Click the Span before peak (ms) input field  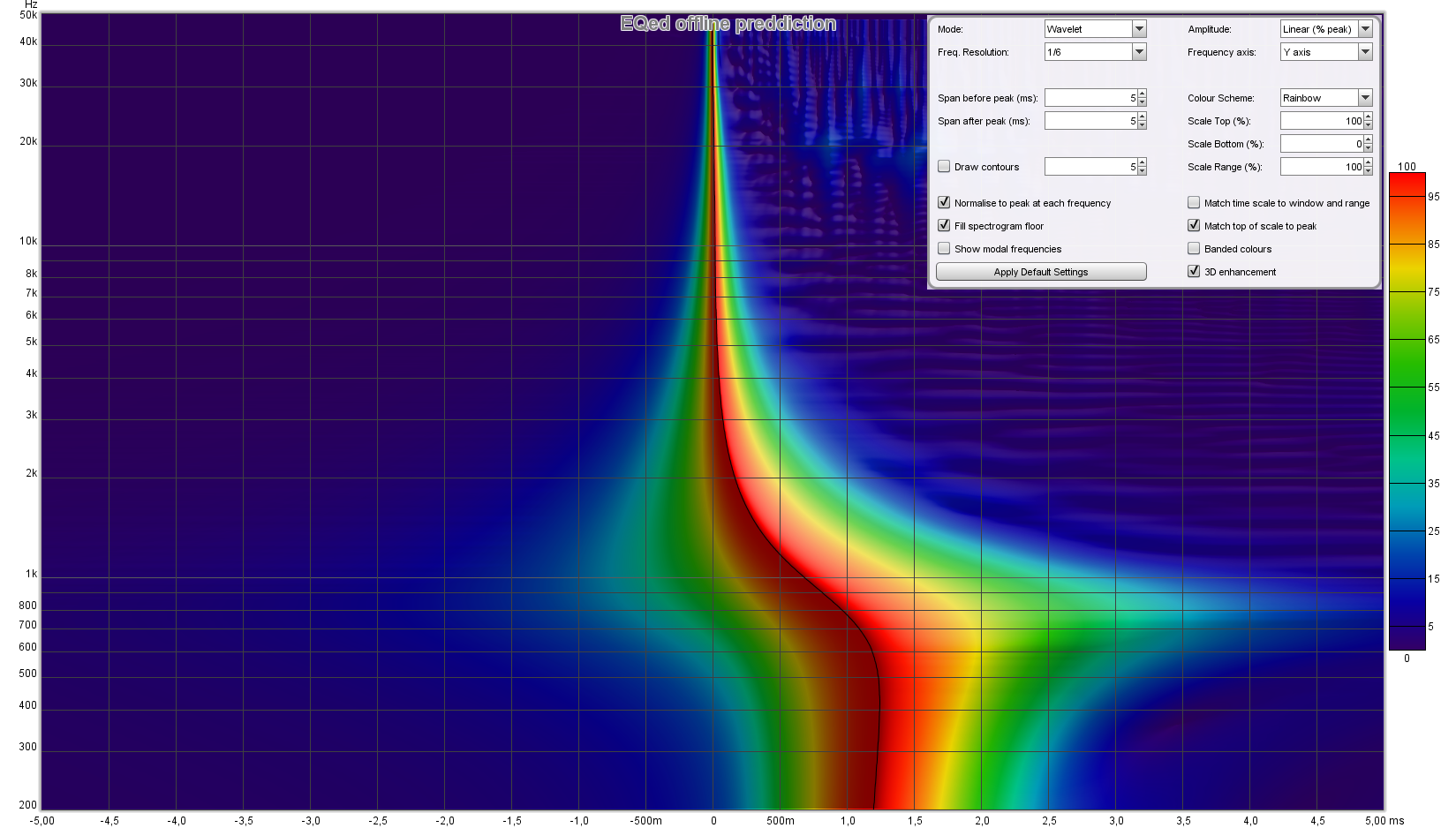[x=1090, y=98]
